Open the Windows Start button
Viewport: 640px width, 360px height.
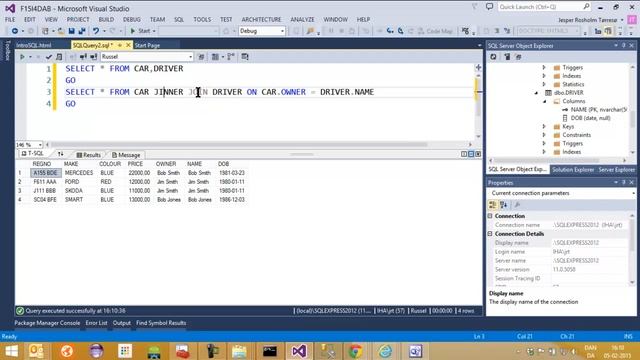pyautogui.click(x=11, y=351)
